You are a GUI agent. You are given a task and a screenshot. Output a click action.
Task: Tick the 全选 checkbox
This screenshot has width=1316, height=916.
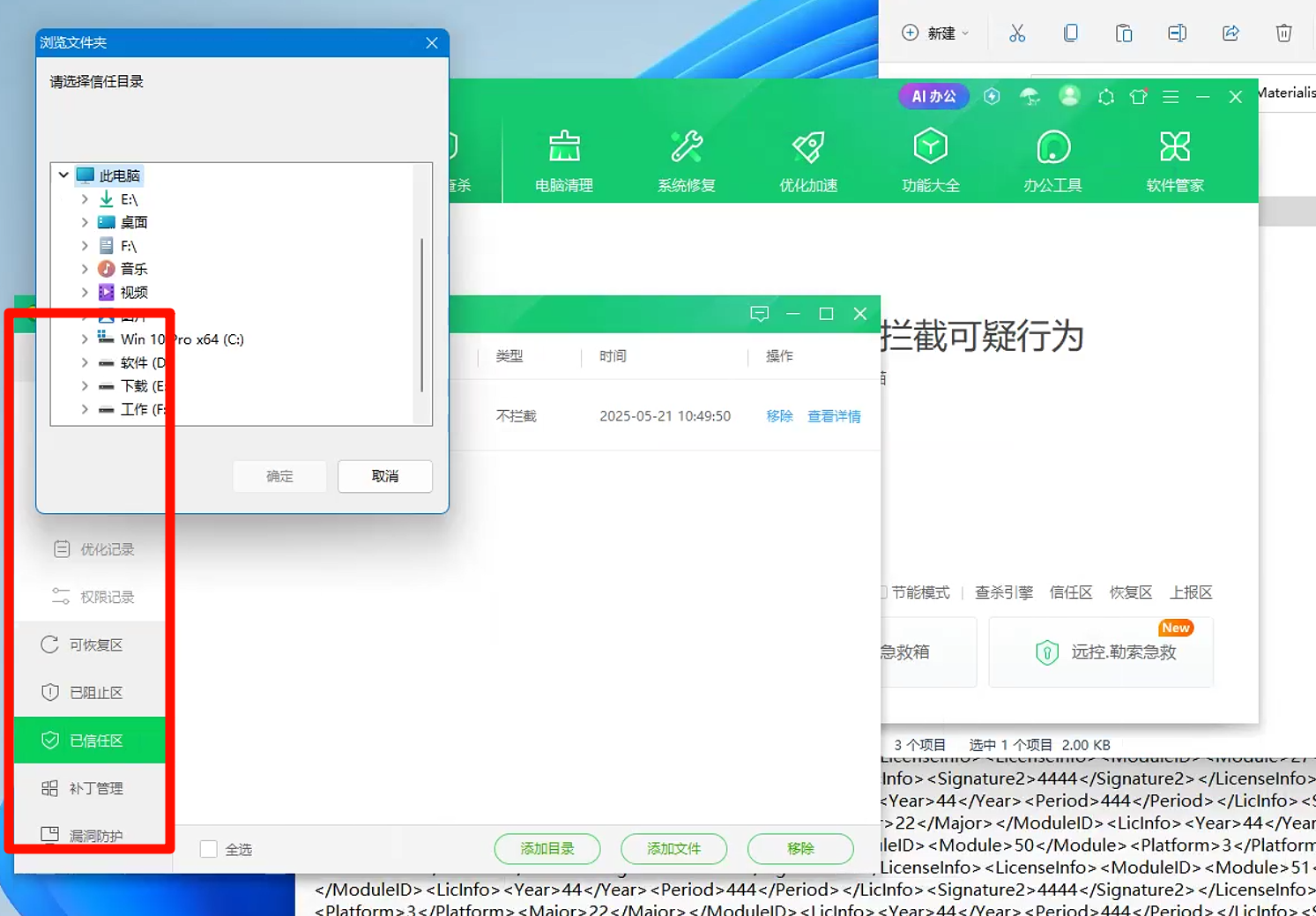[x=209, y=849]
